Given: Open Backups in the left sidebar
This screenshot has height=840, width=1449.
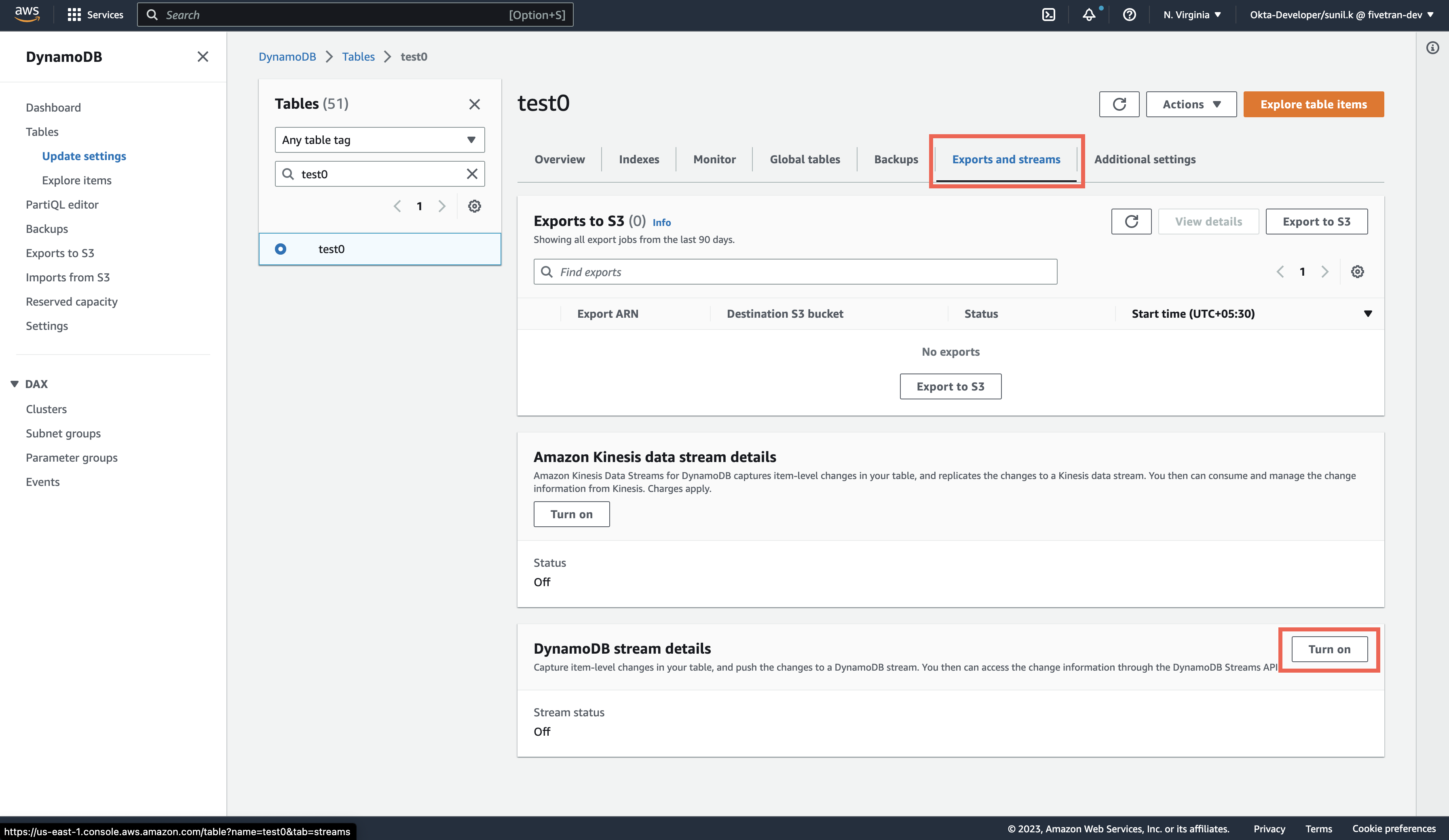Looking at the screenshot, I should click(46, 229).
